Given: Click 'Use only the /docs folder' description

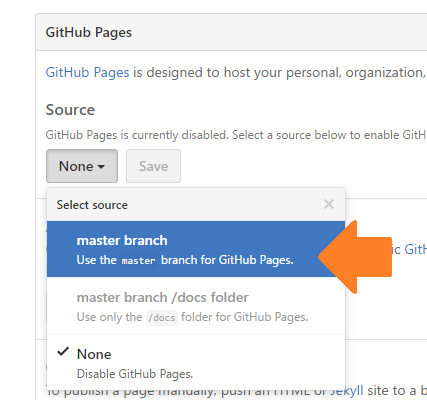Looking at the screenshot, I should pos(192,317).
